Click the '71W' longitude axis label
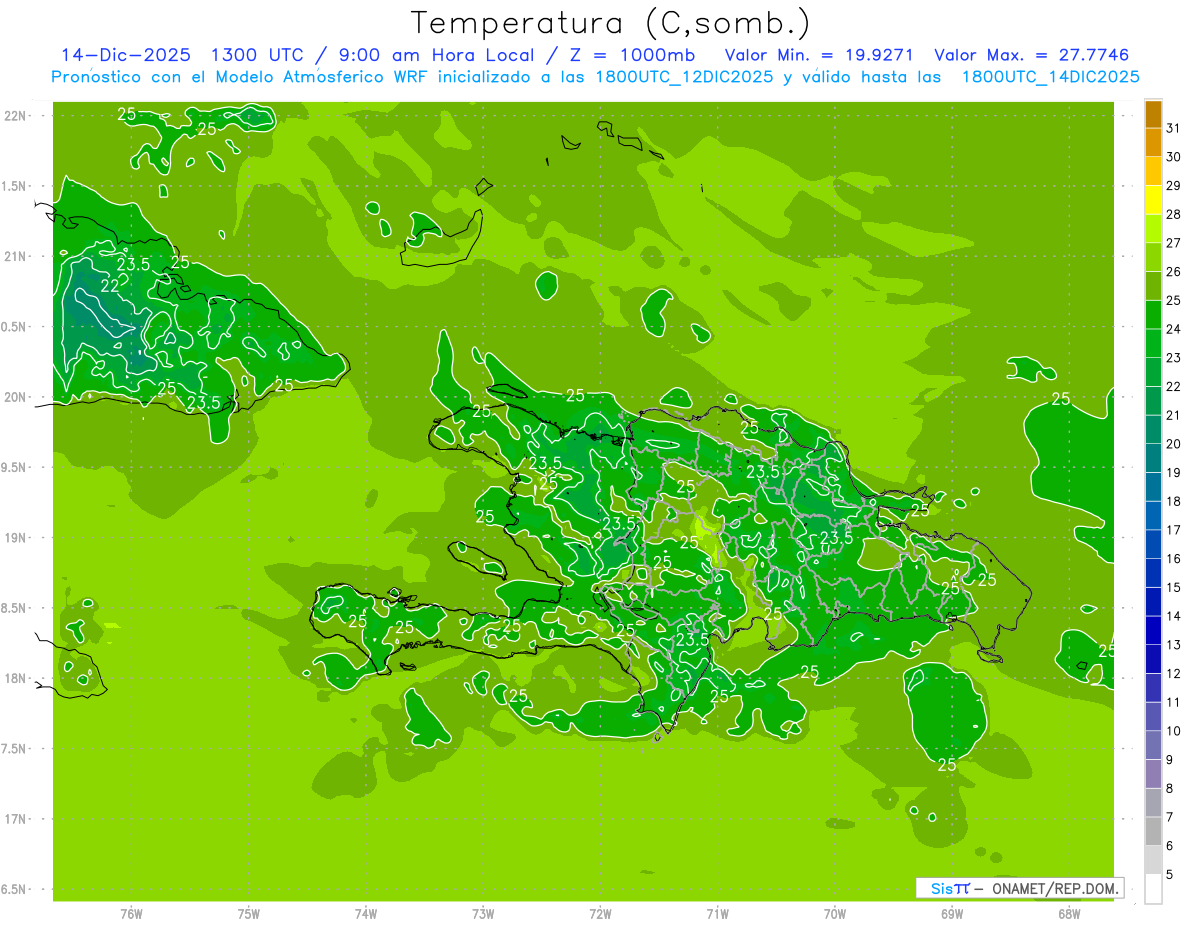The height and width of the screenshot is (927, 1200). pyautogui.click(x=717, y=913)
